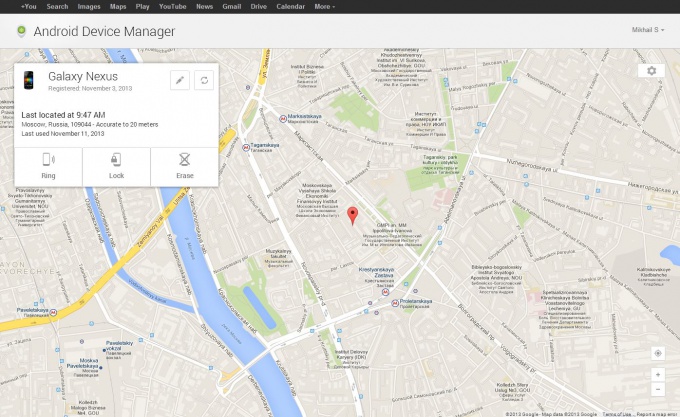Open Calendar from the top bar
680x417 pixels.
click(x=291, y=7)
